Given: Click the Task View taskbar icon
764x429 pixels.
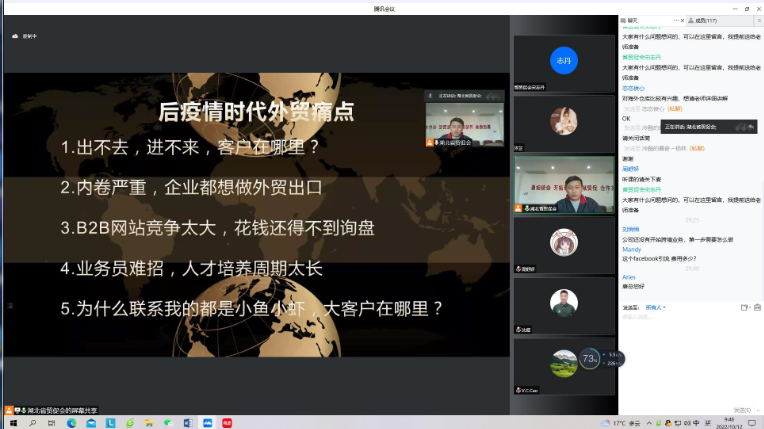Looking at the screenshot, I should pos(50,423).
